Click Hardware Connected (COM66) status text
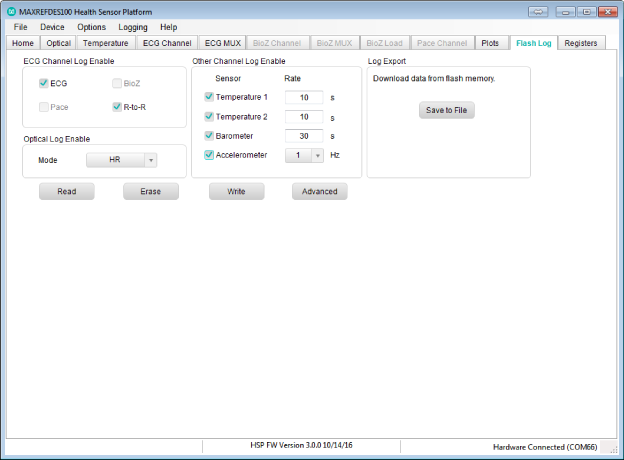Screen dimensions: 624x460 pyautogui.click(x=545, y=447)
